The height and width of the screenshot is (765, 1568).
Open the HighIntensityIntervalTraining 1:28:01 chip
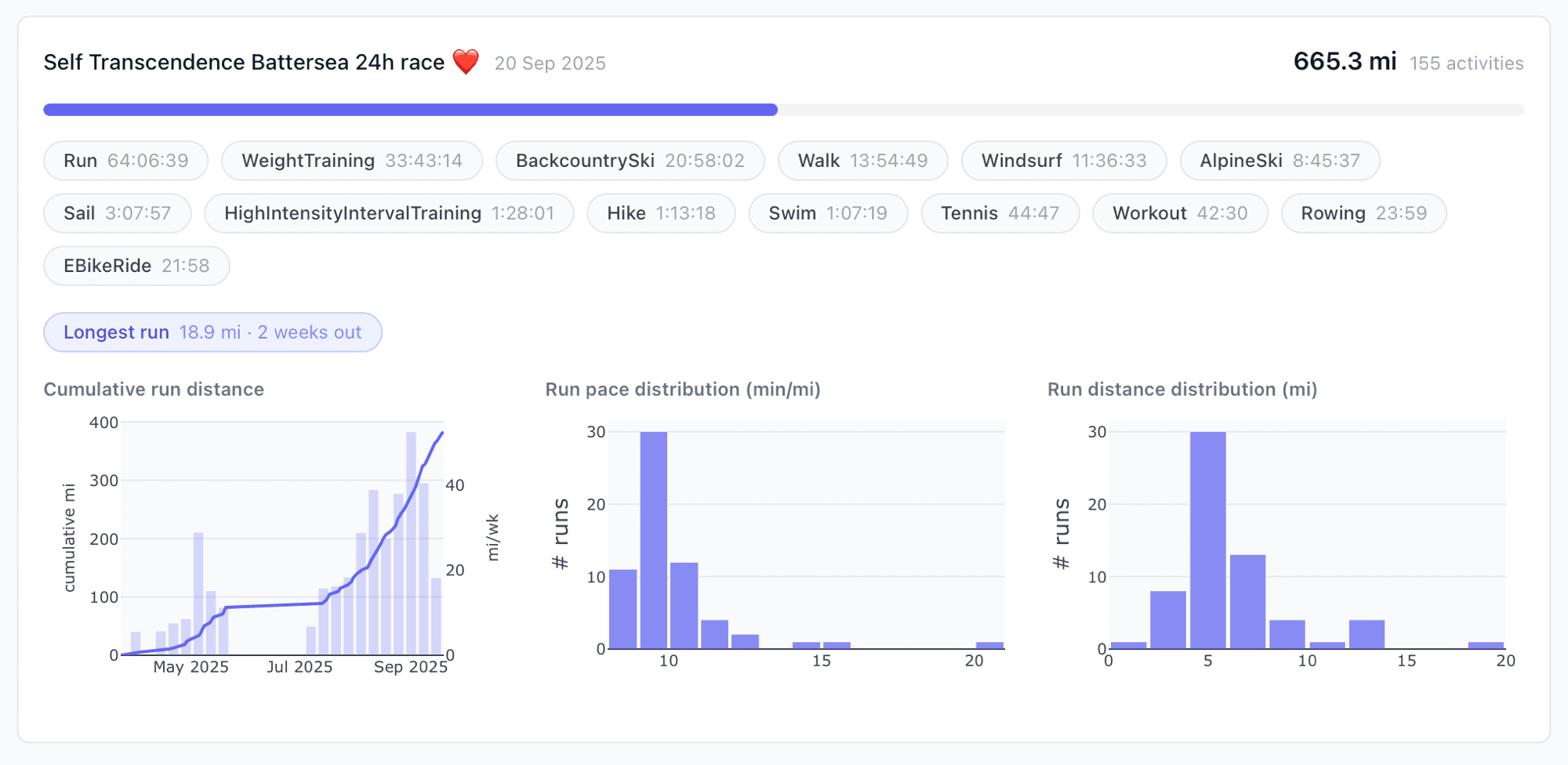(x=390, y=213)
